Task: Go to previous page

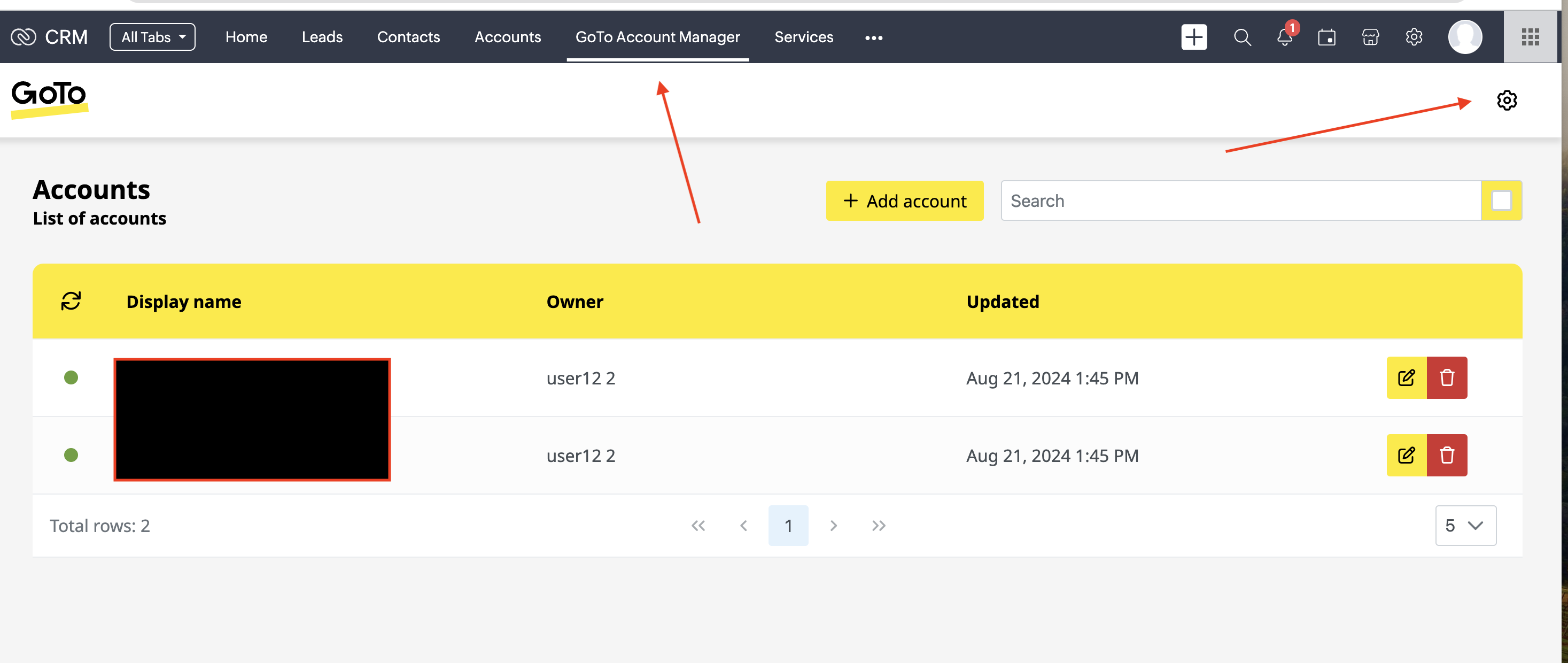Action: pos(743,526)
